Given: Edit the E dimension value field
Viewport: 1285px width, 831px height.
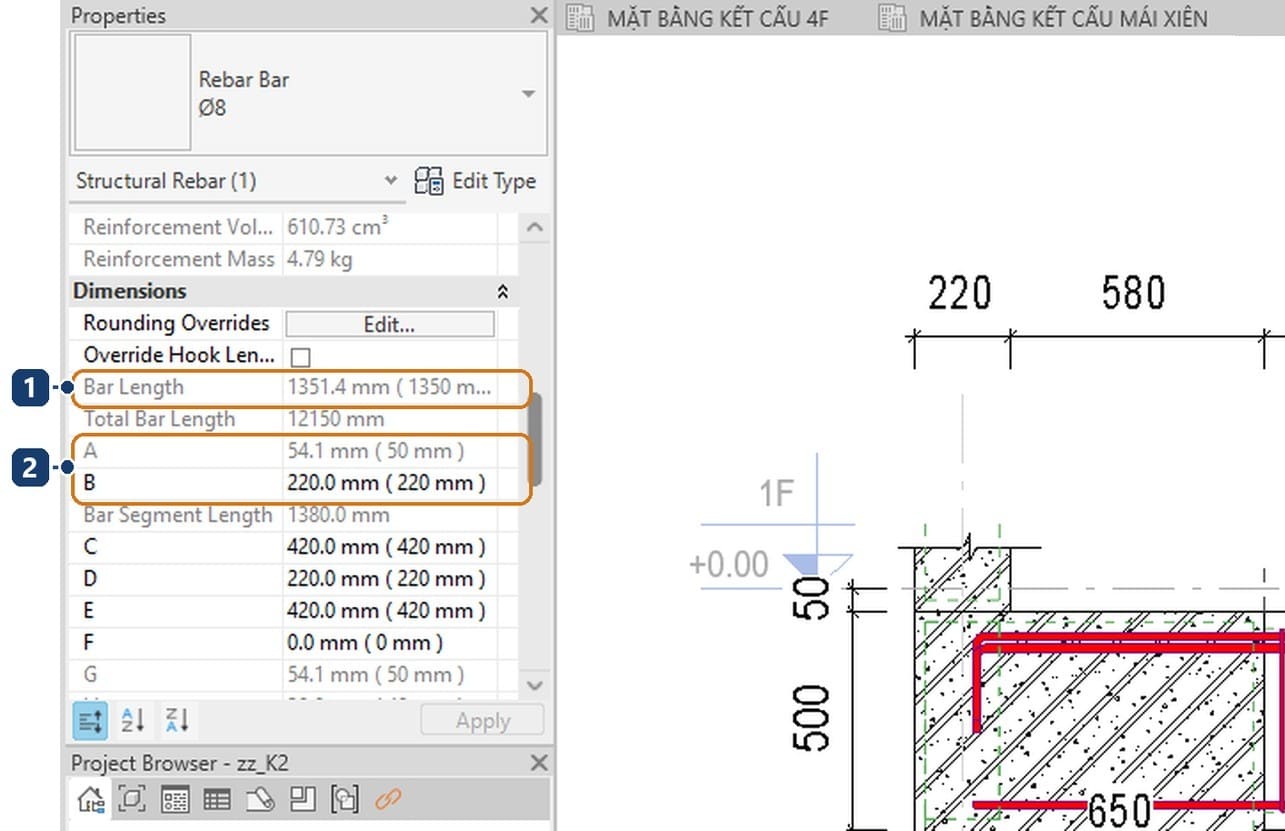Looking at the screenshot, I should [390, 611].
